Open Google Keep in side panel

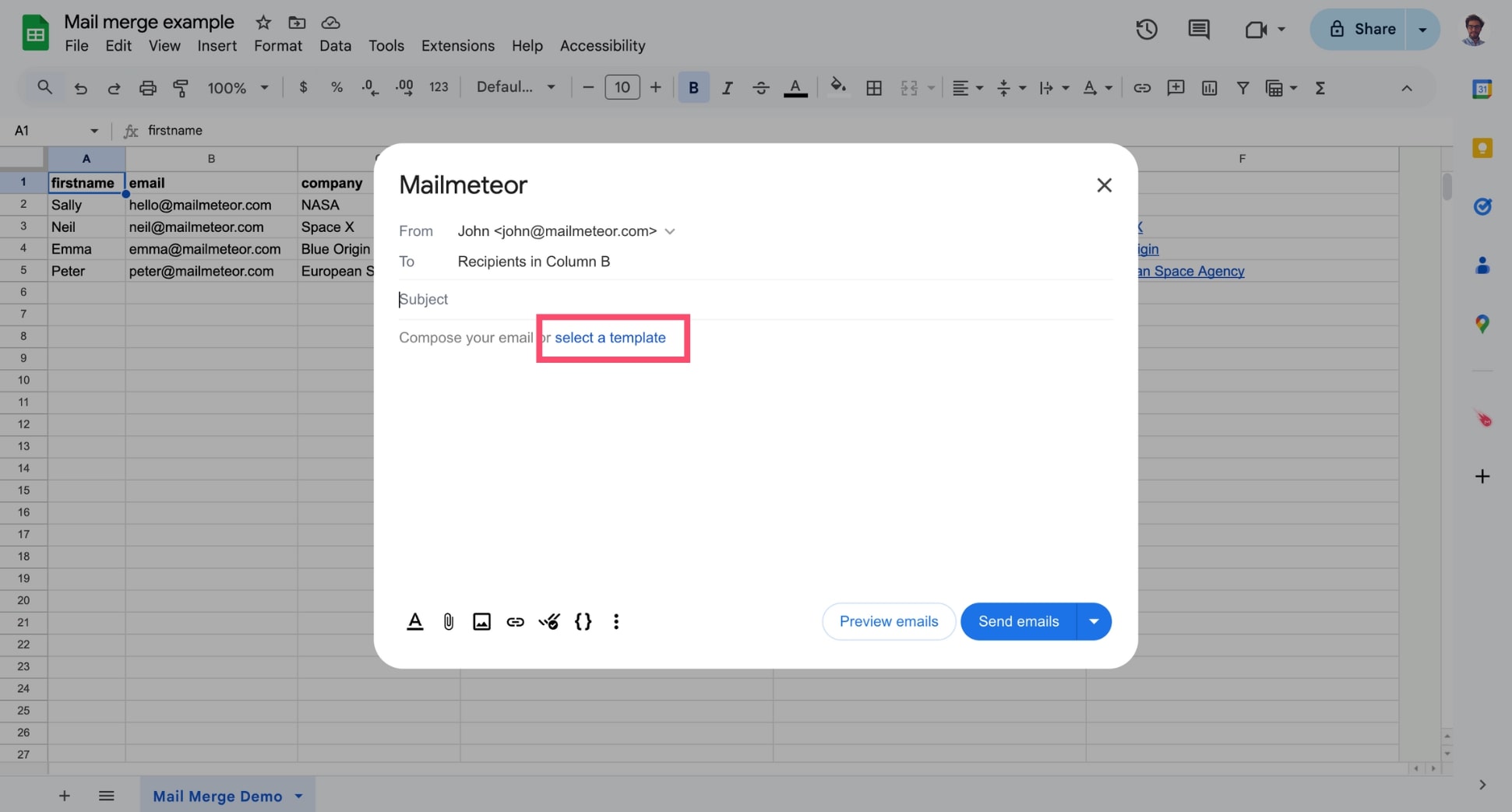(x=1482, y=148)
